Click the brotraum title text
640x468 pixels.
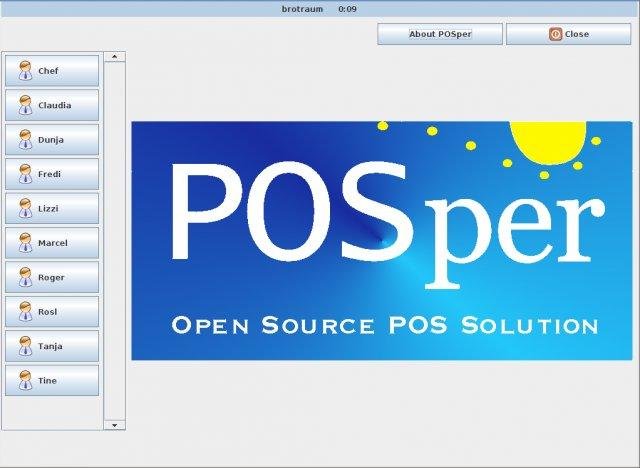tap(302, 9)
